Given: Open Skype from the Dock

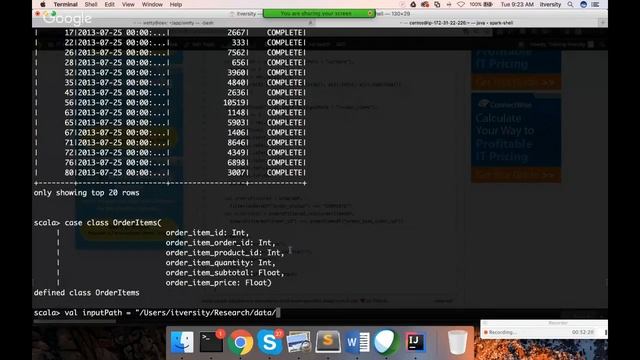Looking at the screenshot, I should pyautogui.click(x=270, y=342).
